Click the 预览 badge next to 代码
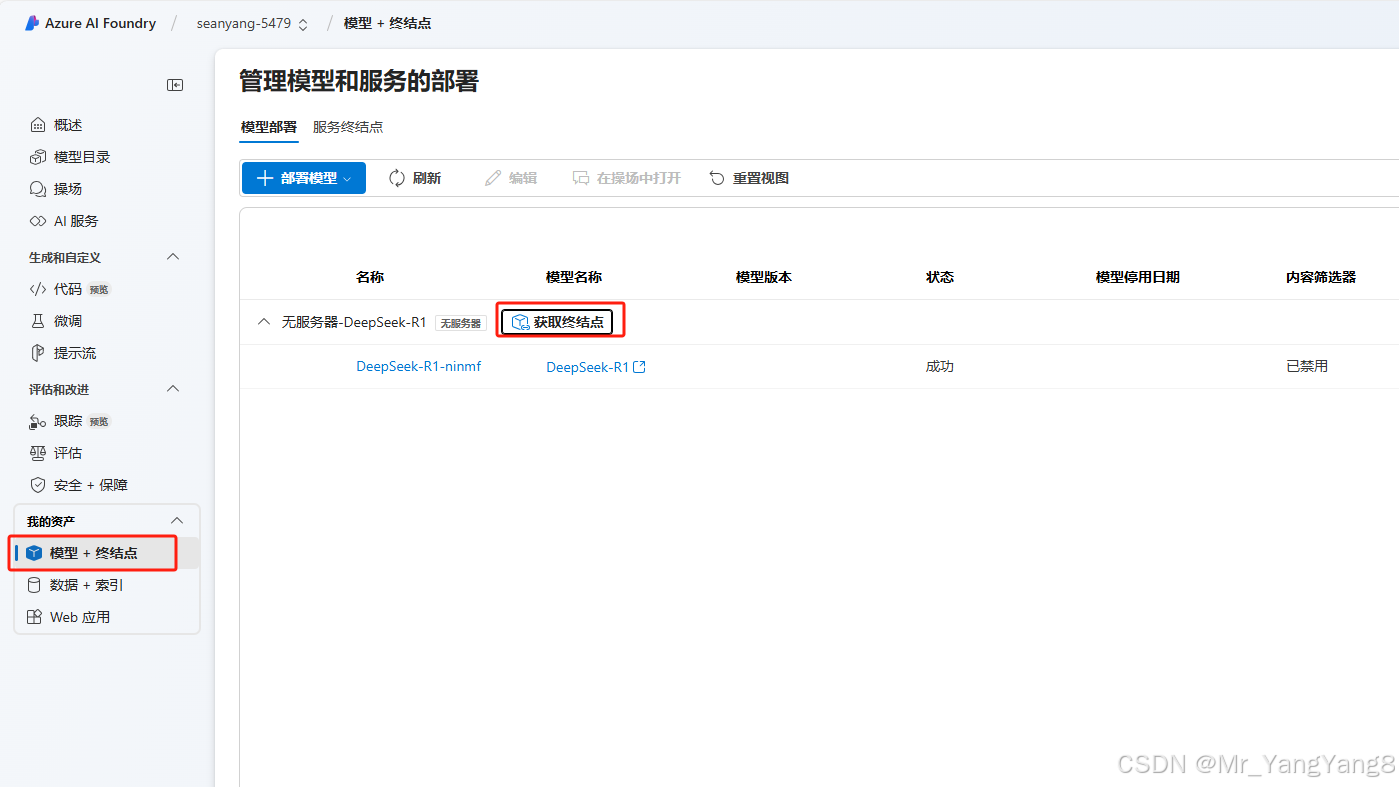Viewport: 1399px width, 787px height. pos(99,290)
